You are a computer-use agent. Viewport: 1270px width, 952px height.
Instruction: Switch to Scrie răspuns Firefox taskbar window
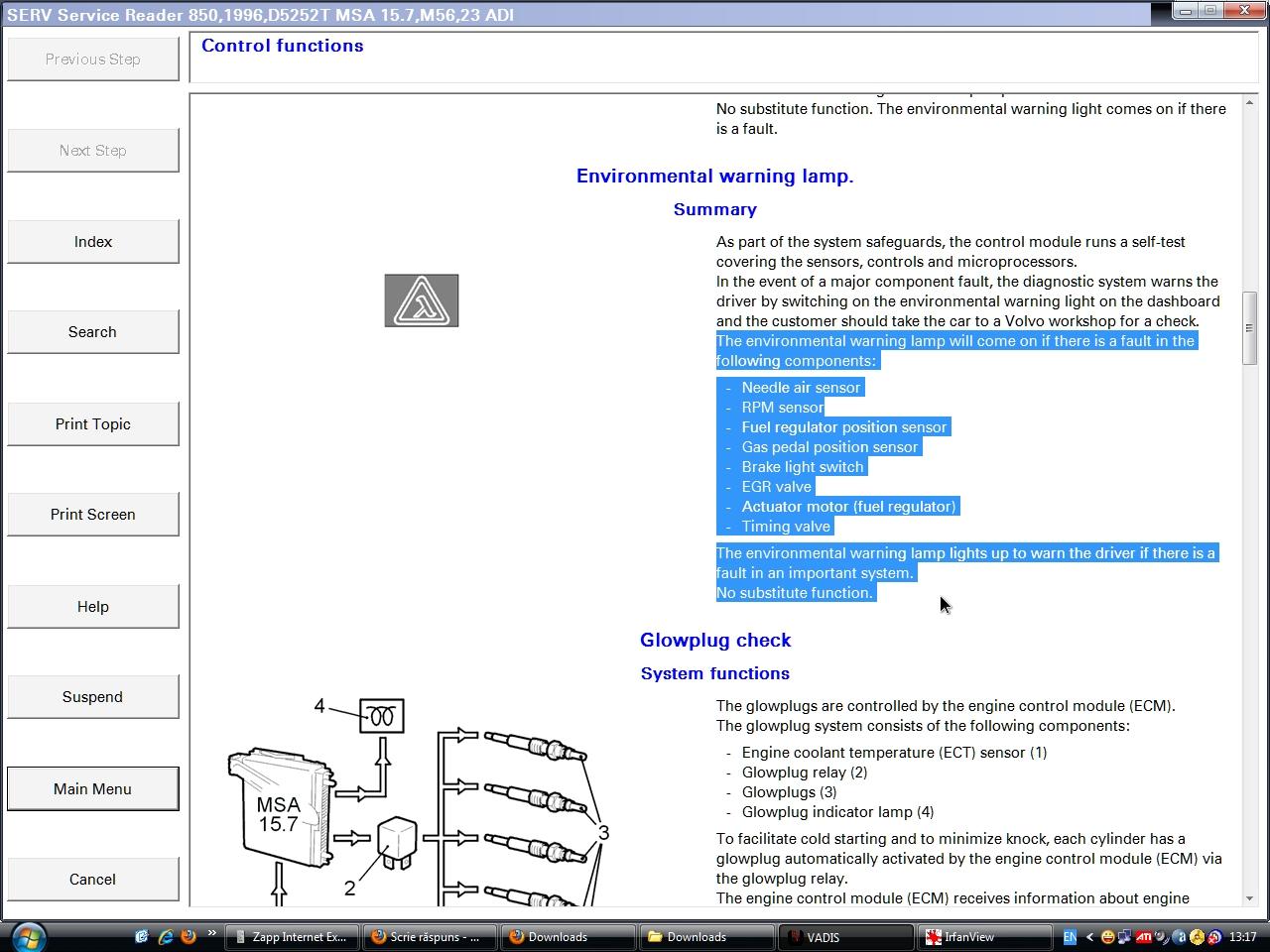tap(430, 937)
